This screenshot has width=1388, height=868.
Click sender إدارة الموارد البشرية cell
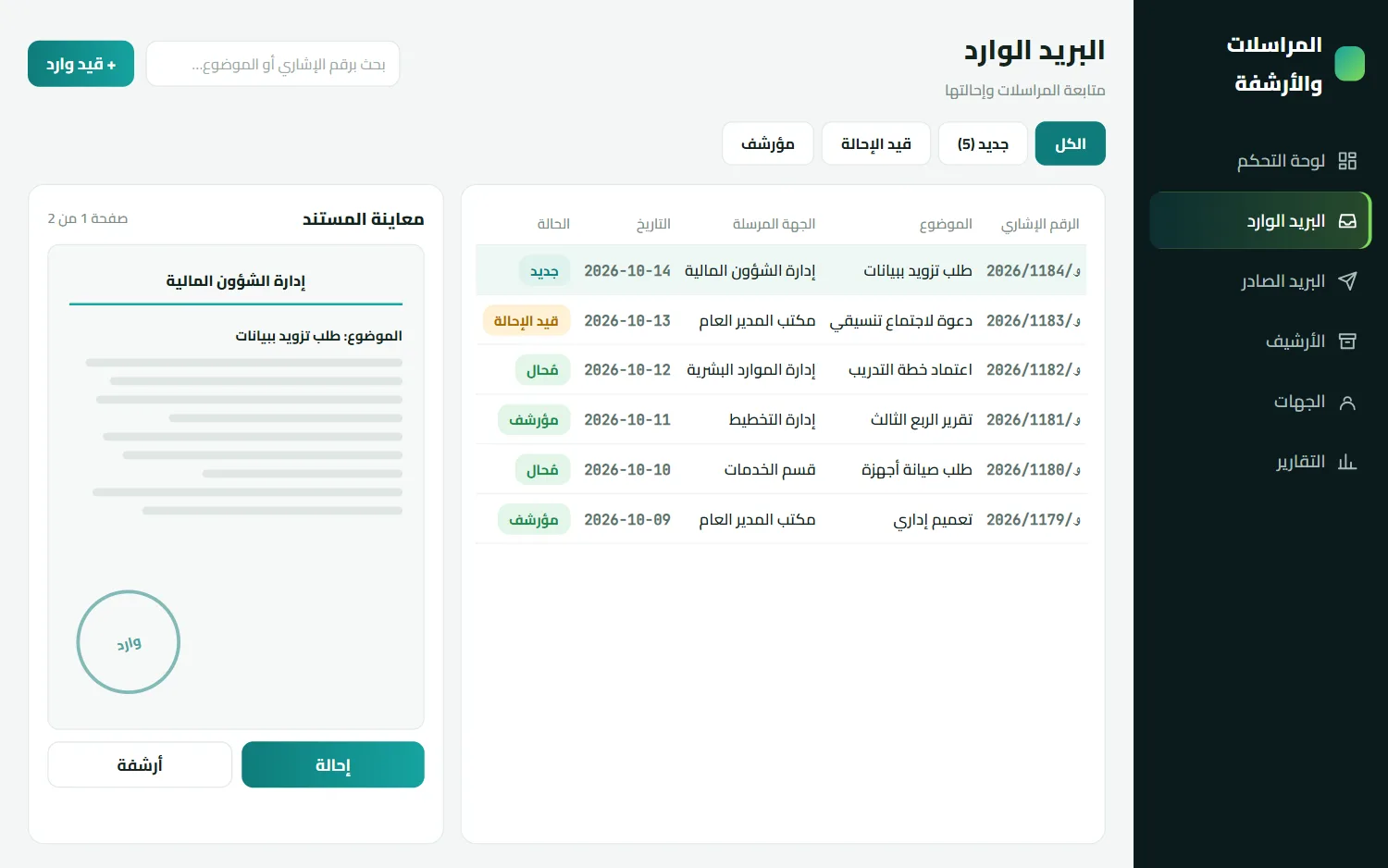click(751, 370)
